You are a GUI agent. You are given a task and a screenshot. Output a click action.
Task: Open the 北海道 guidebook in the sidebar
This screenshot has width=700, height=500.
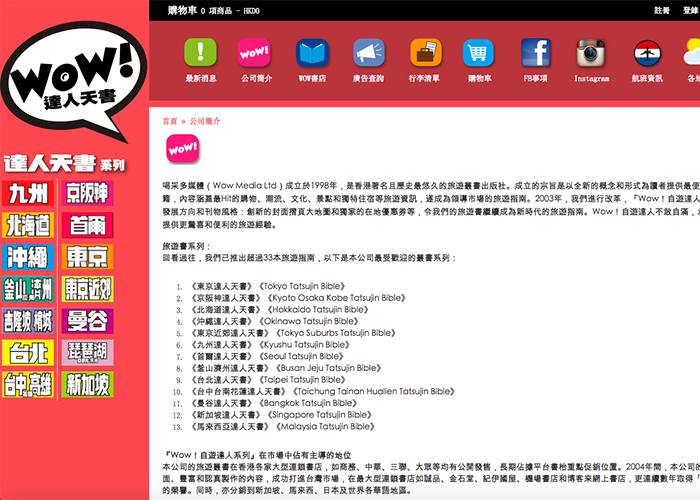[28, 225]
